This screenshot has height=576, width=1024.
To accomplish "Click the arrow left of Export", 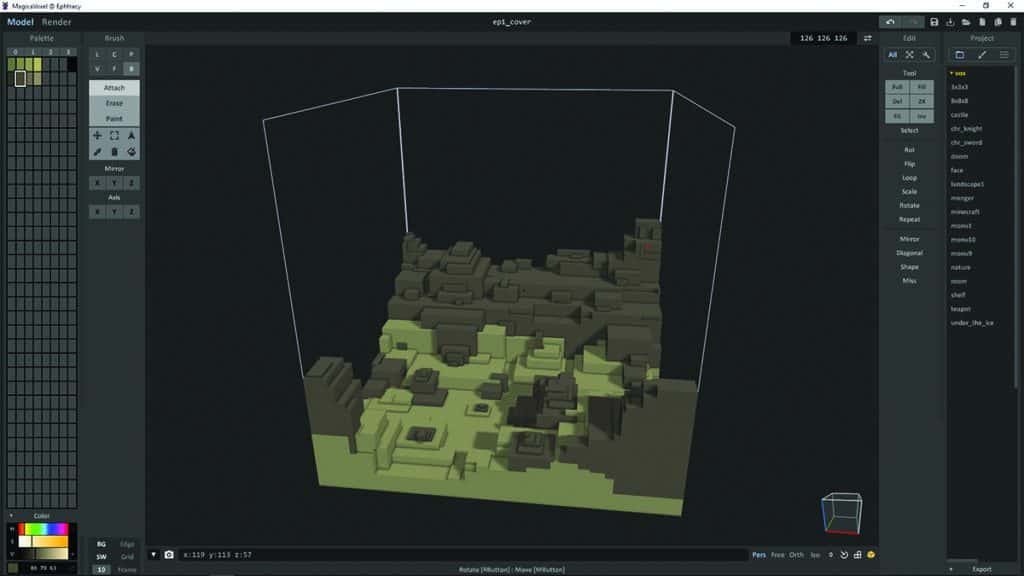I will pyautogui.click(x=951, y=569).
